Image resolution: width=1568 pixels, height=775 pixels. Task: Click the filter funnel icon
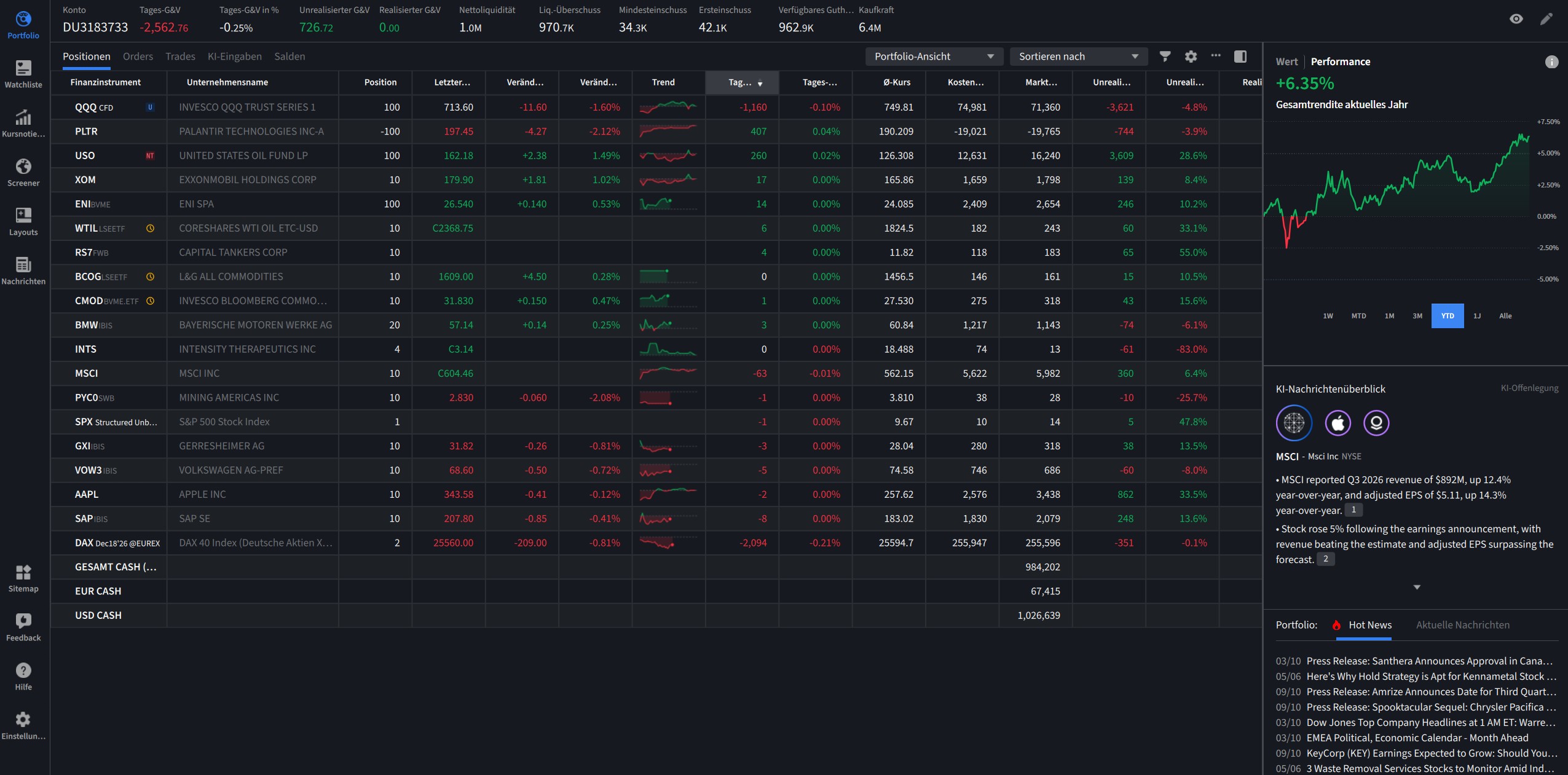(1165, 57)
